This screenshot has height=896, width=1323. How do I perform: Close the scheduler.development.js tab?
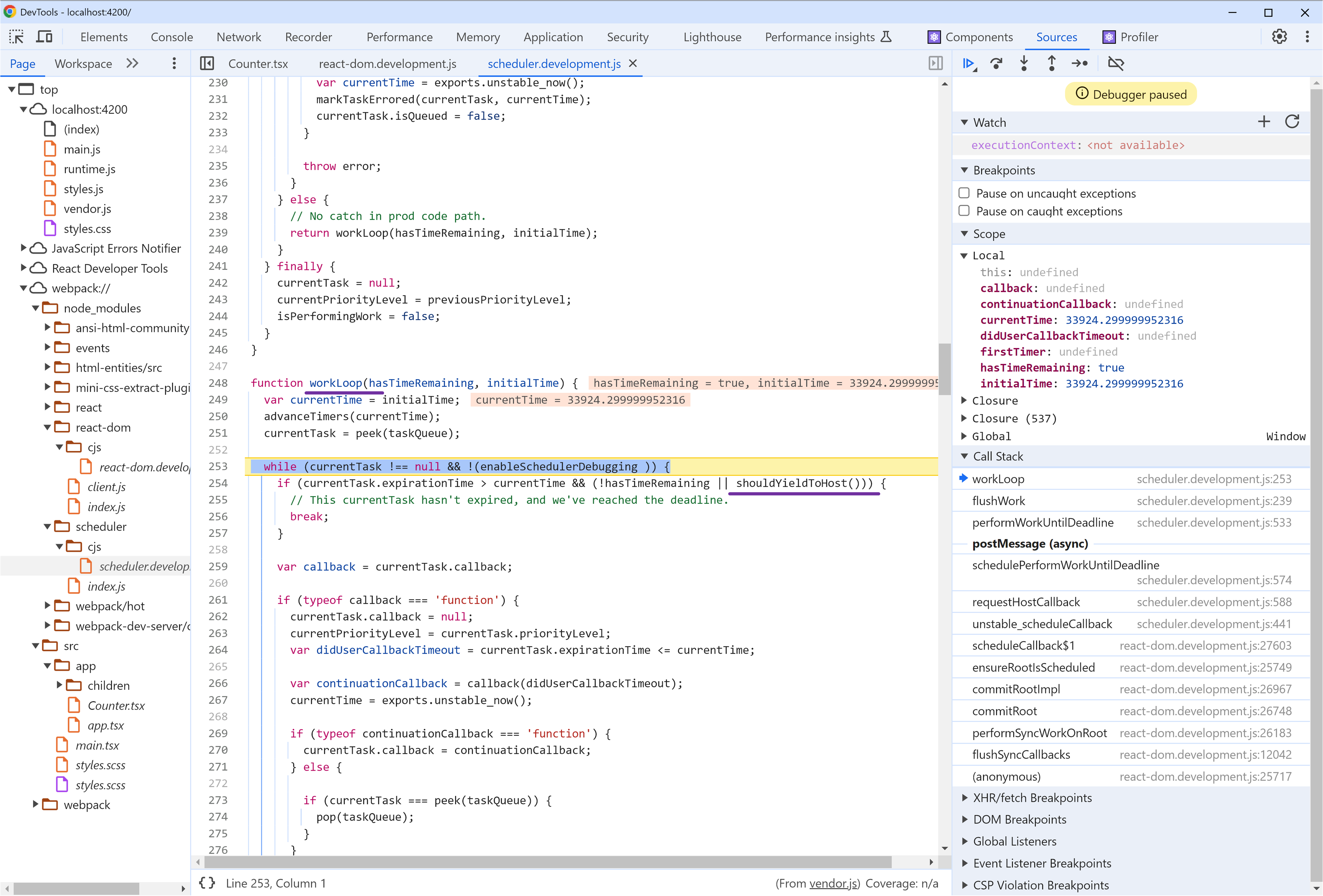633,63
